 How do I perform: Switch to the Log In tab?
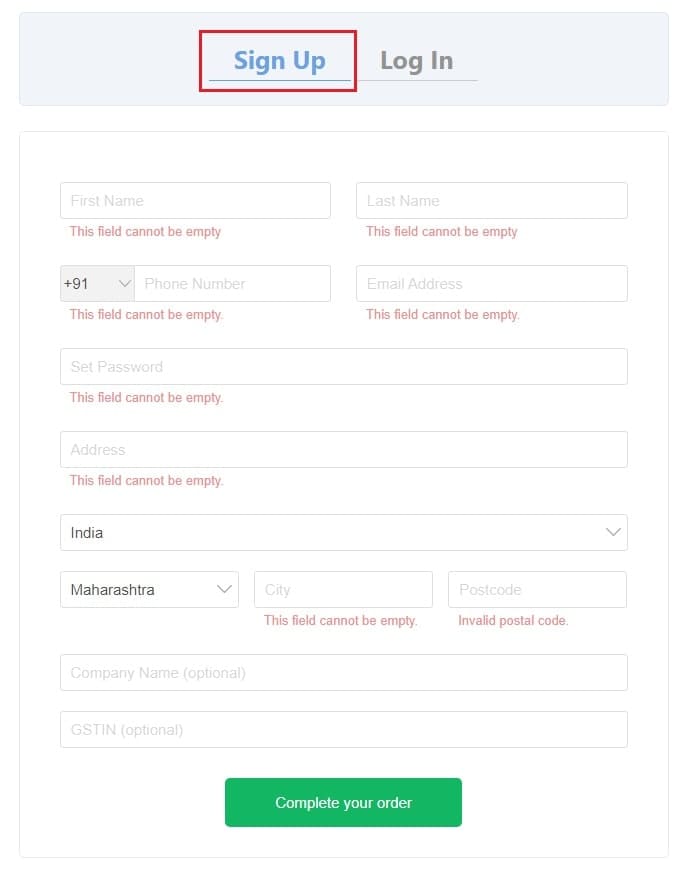pos(416,61)
